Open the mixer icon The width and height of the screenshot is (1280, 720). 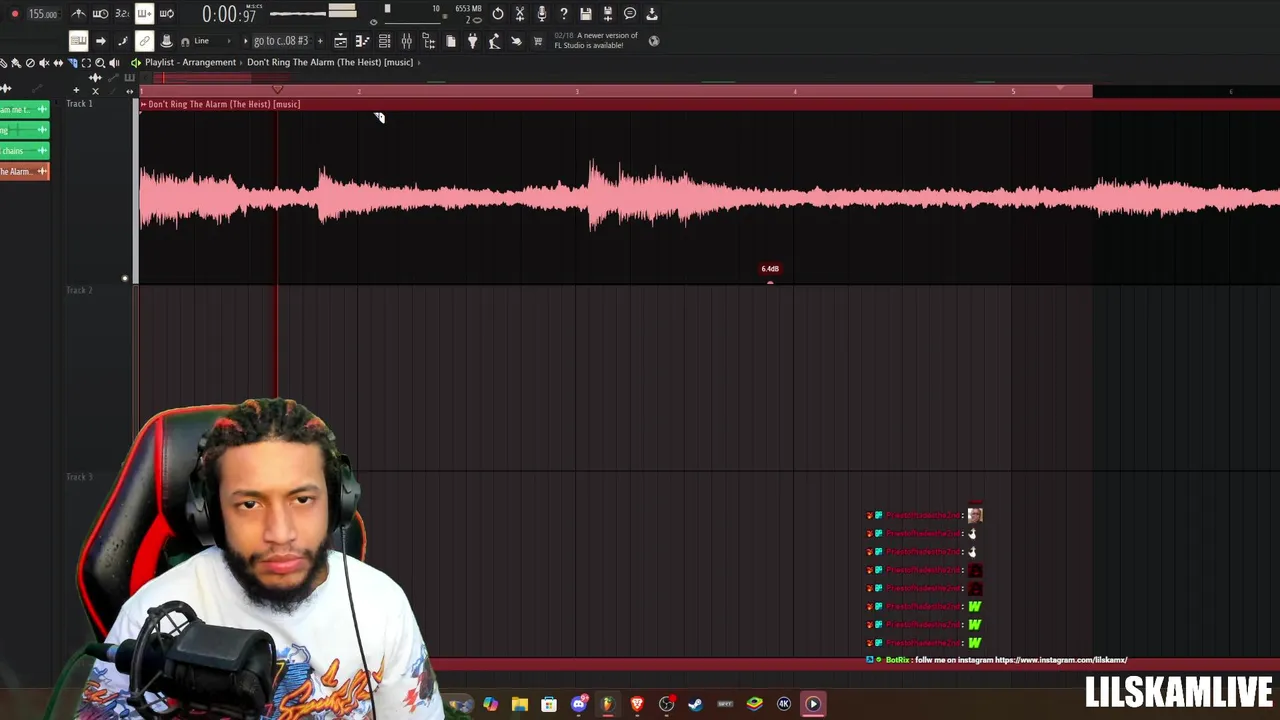pyautogui.click(x=406, y=41)
